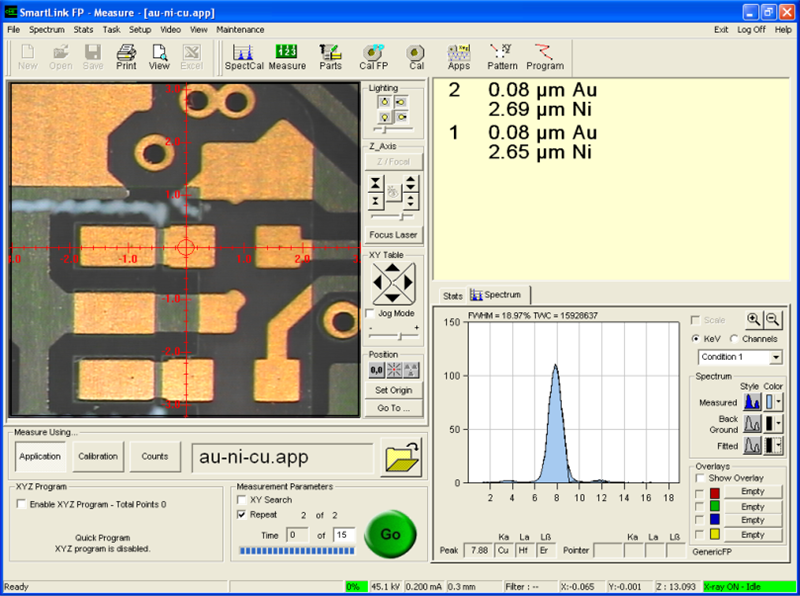Click the red overlay color swatch
The height and width of the screenshot is (596, 800).
pyautogui.click(x=714, y=492)
